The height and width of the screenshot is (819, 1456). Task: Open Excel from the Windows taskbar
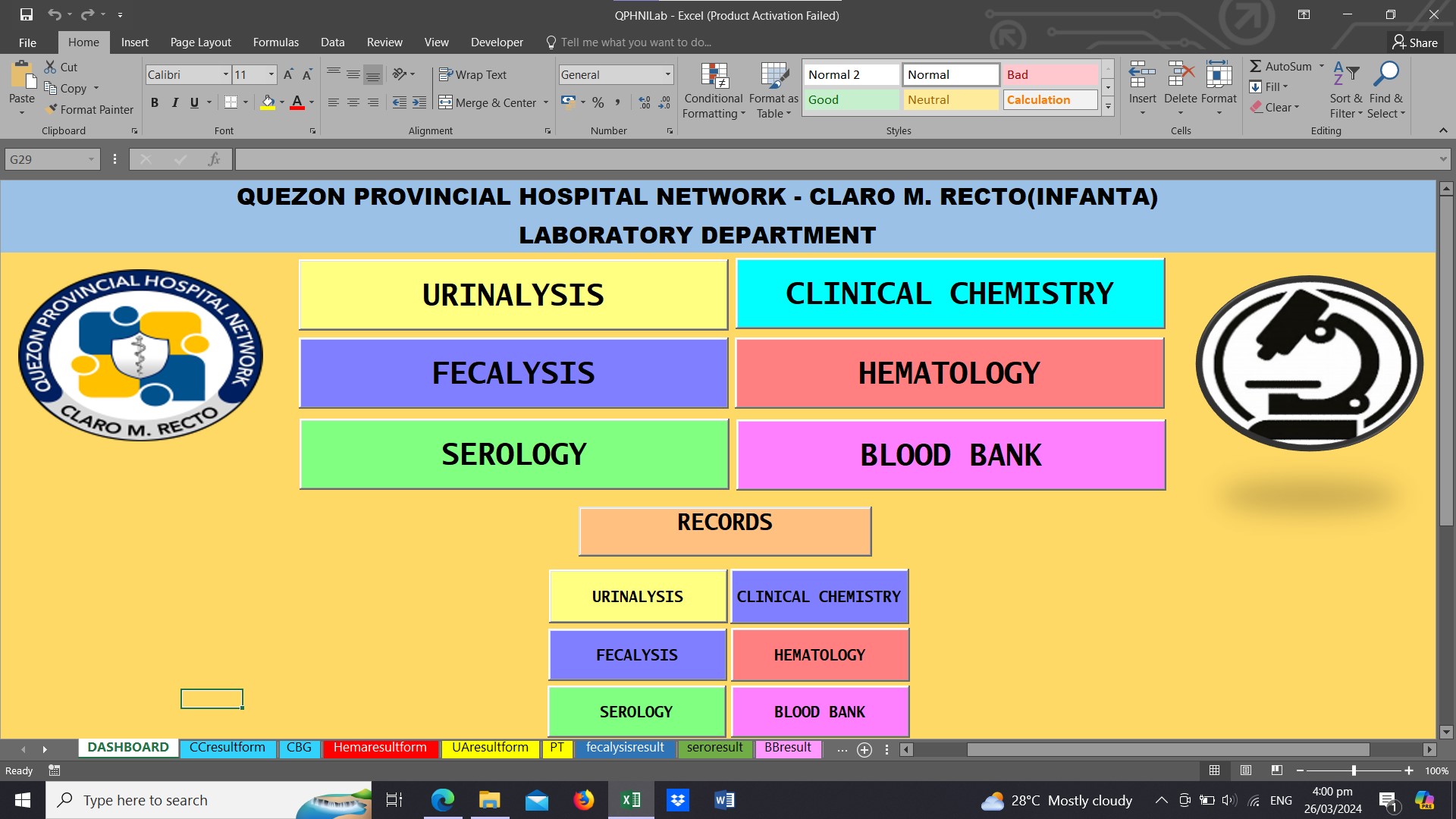coord(631,800)
